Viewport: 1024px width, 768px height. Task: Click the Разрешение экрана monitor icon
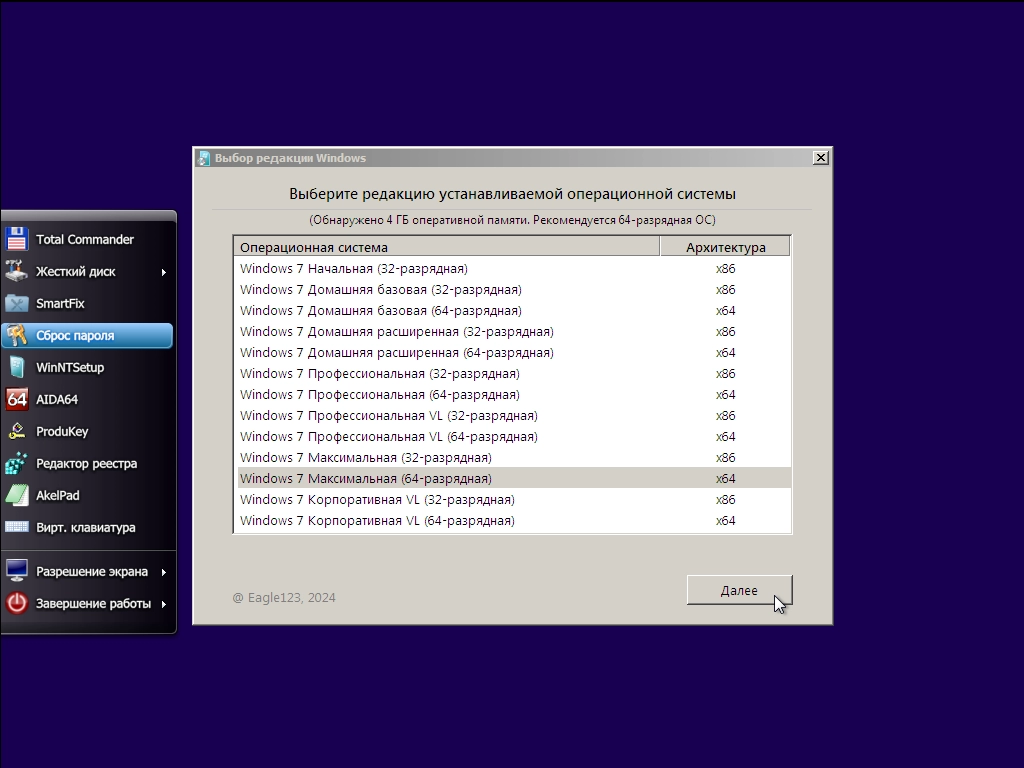17,571
